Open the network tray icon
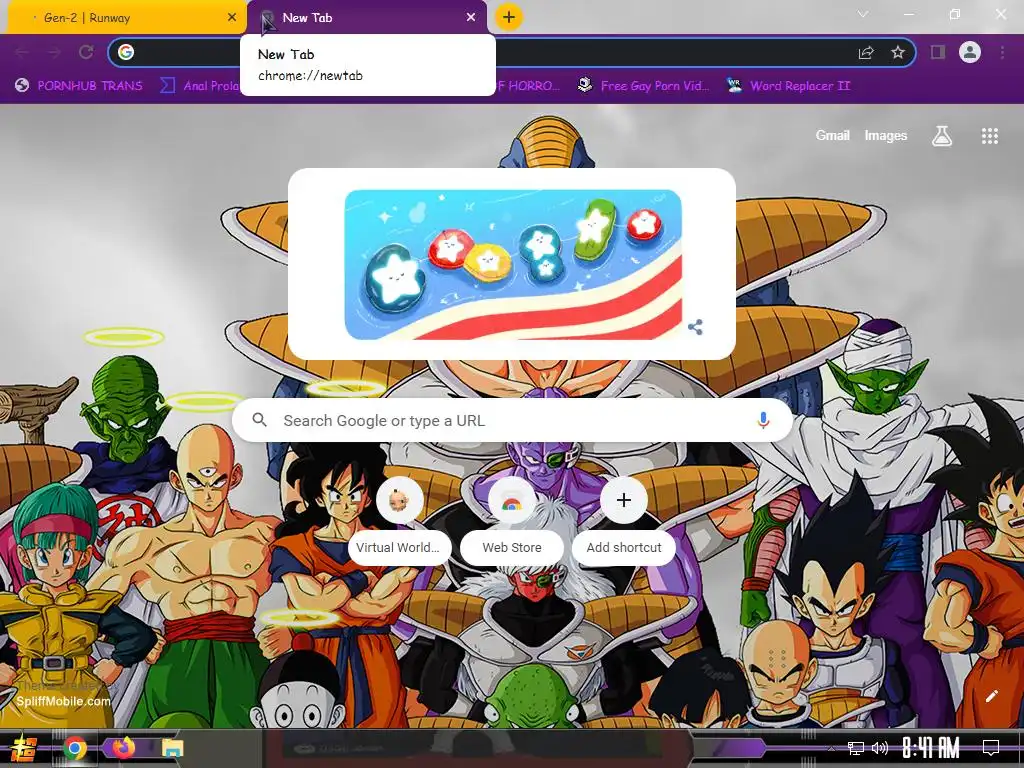This screenshot has width=1024, height=768. [x=856, y=748]
